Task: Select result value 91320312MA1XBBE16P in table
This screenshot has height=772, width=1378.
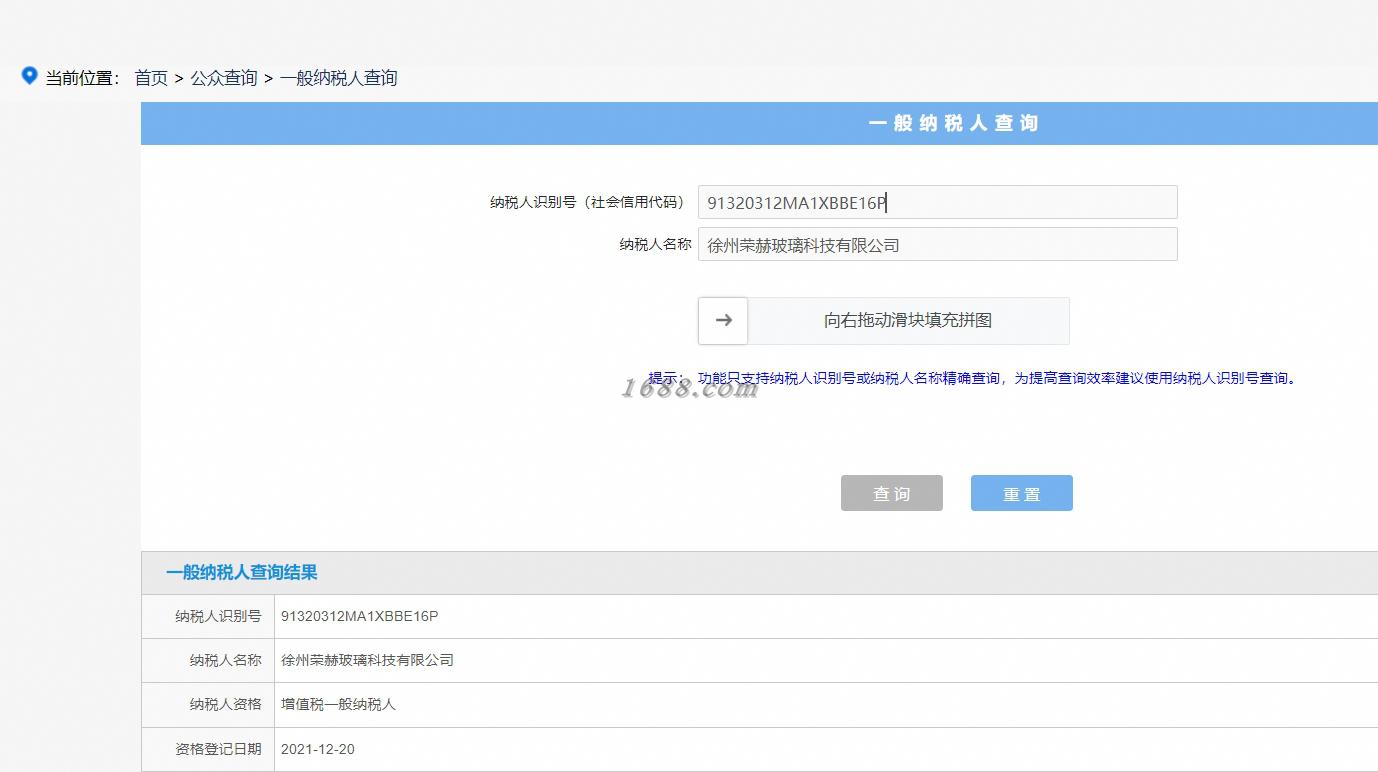Action: (x=360, y=616)
